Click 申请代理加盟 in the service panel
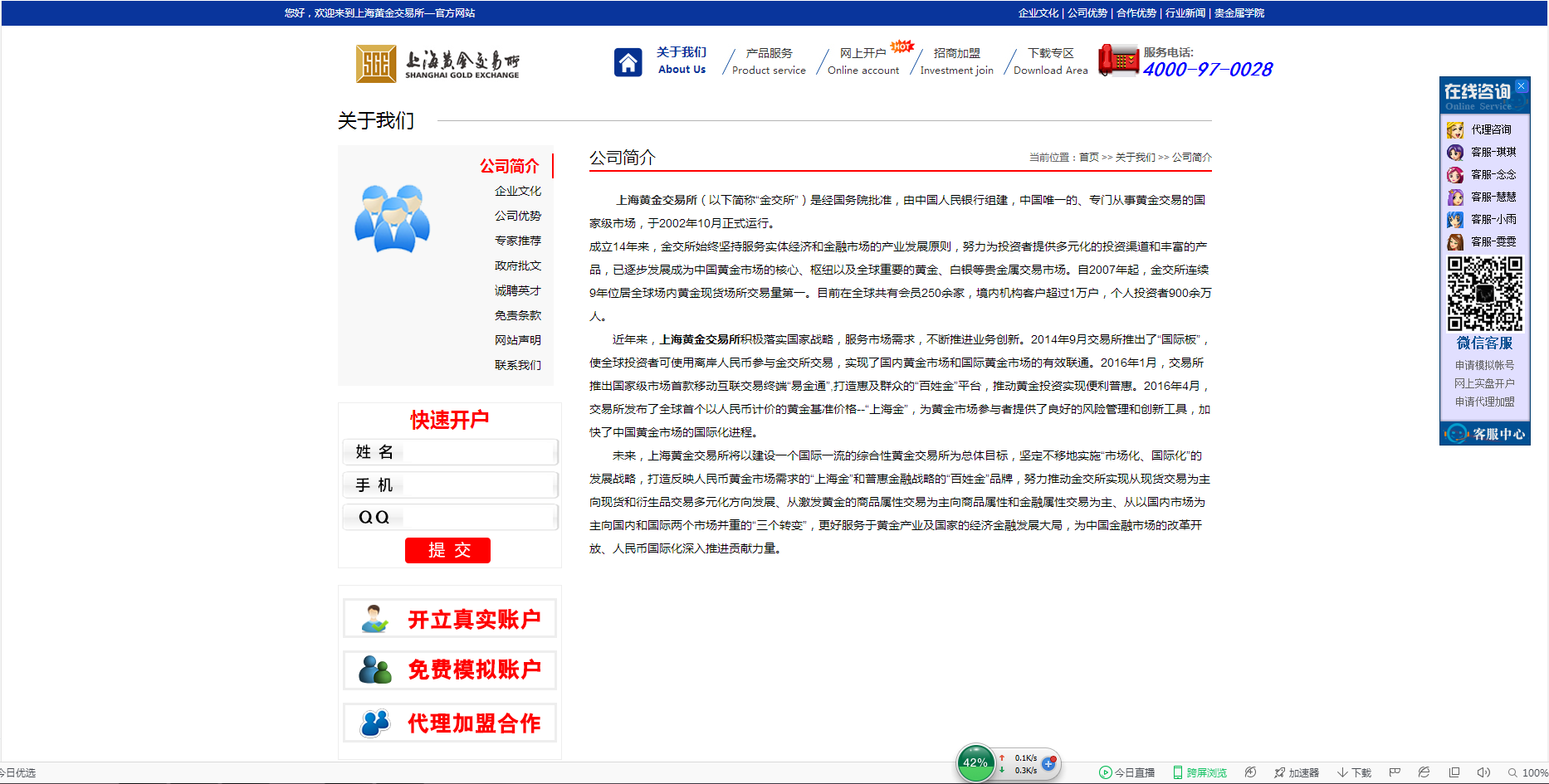The image size is (1549, 784). (1484, 402)
